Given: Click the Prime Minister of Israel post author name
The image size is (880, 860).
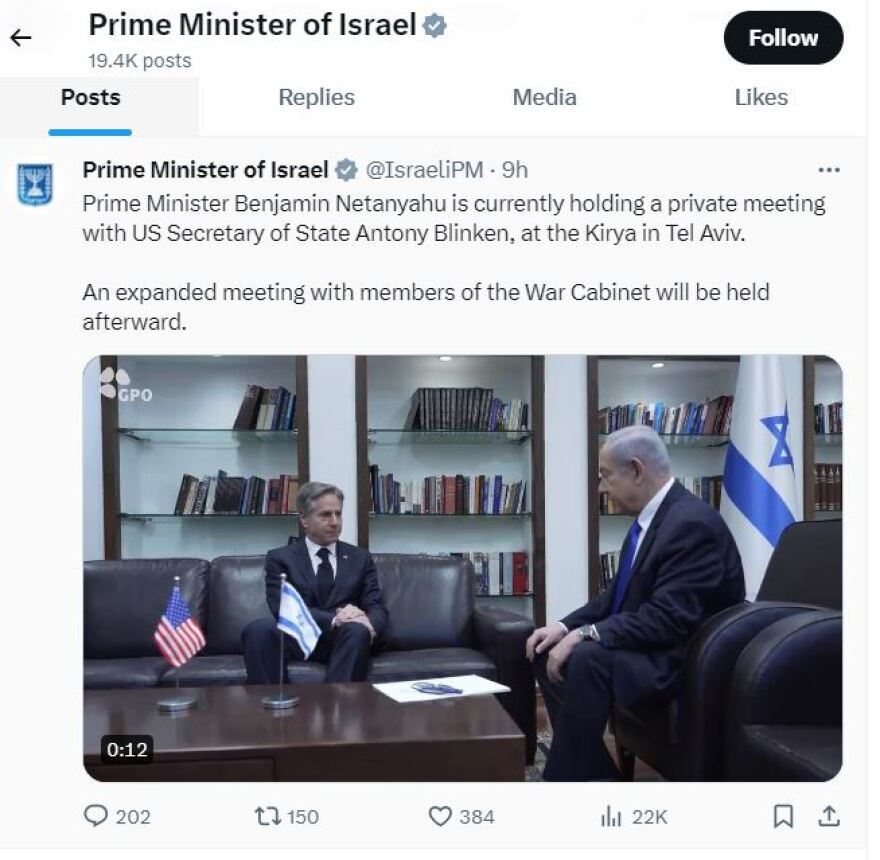Looking at the screenshot, I should click(x=205, y=169).
